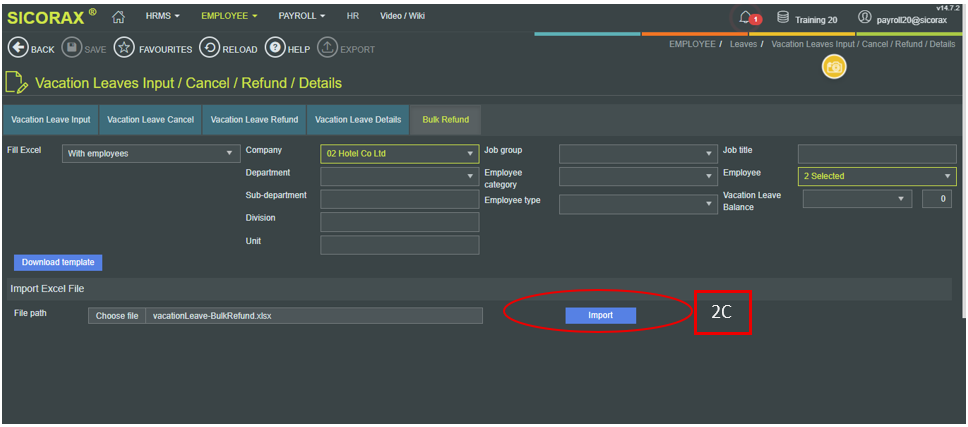Open the PAYROLL menu
Viewport: 968px width, 427px height.
301,16
